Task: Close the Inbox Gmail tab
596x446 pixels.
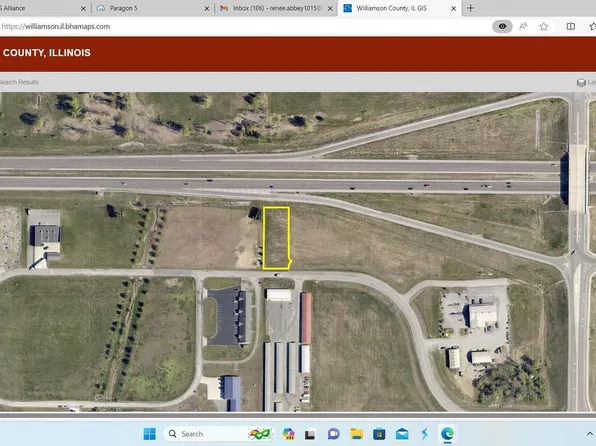Action: tap(330, 8)
